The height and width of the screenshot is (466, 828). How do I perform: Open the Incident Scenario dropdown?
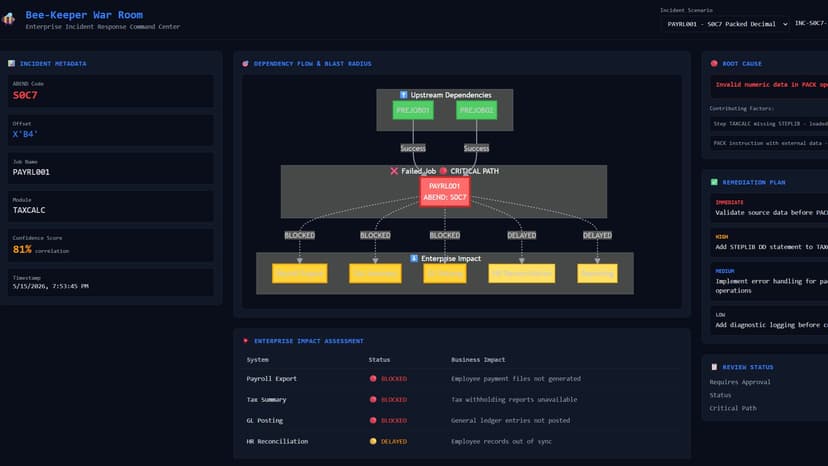pyautogui.click(x=726, y=24)
